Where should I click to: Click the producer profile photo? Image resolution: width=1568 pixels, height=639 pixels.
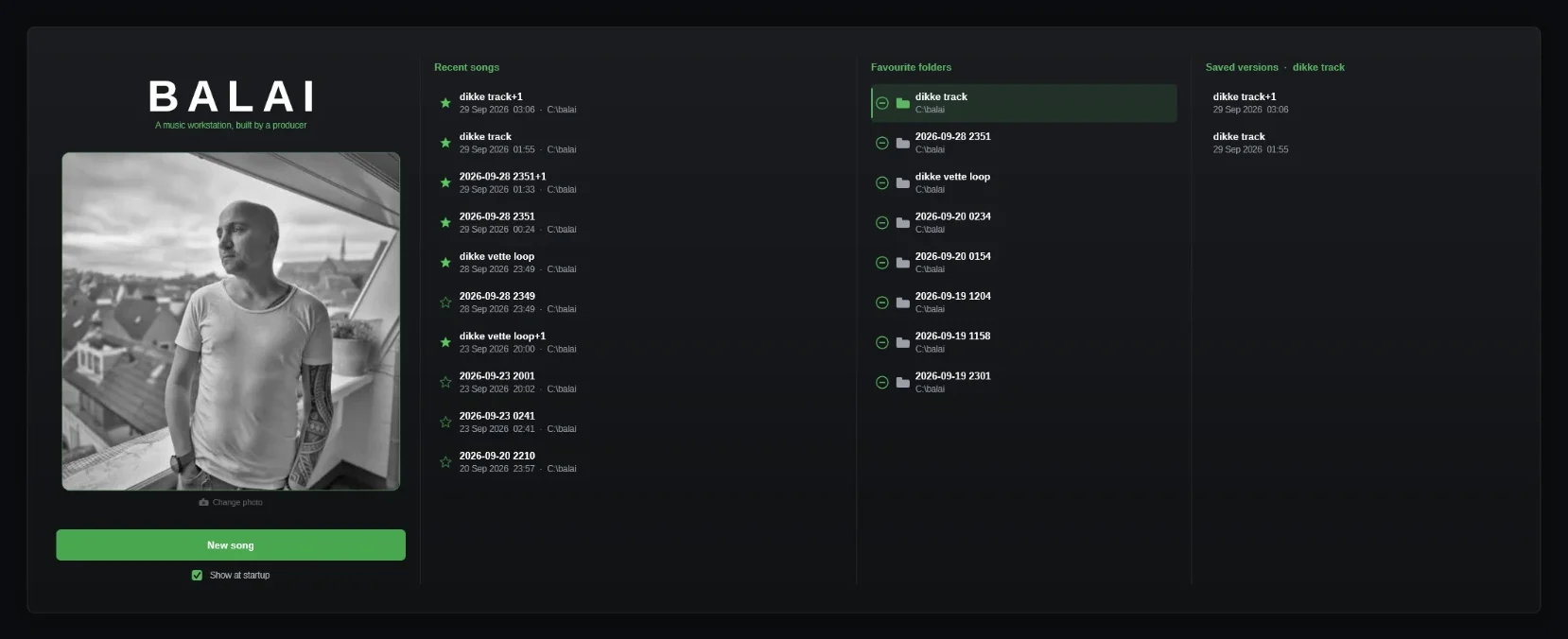click(231, 321)
